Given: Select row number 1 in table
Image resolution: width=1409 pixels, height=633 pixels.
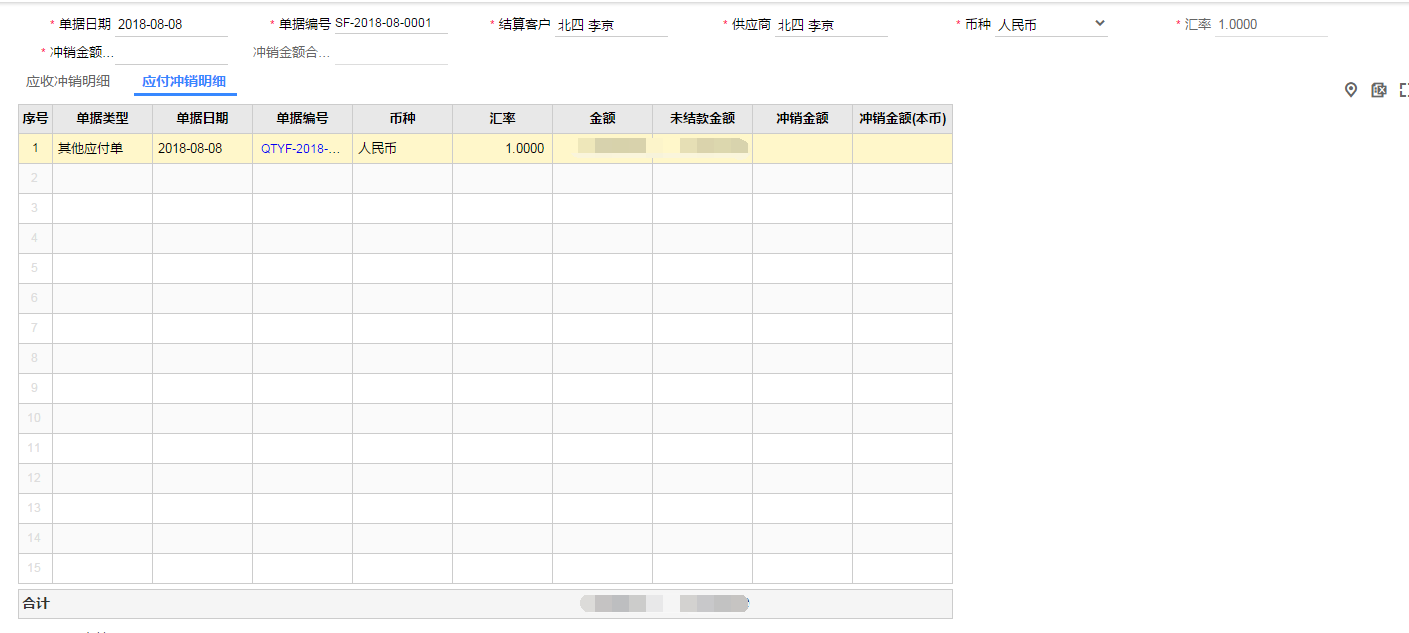Looking at the screenshot, I should pyautogui.click(x=35, y=148).
